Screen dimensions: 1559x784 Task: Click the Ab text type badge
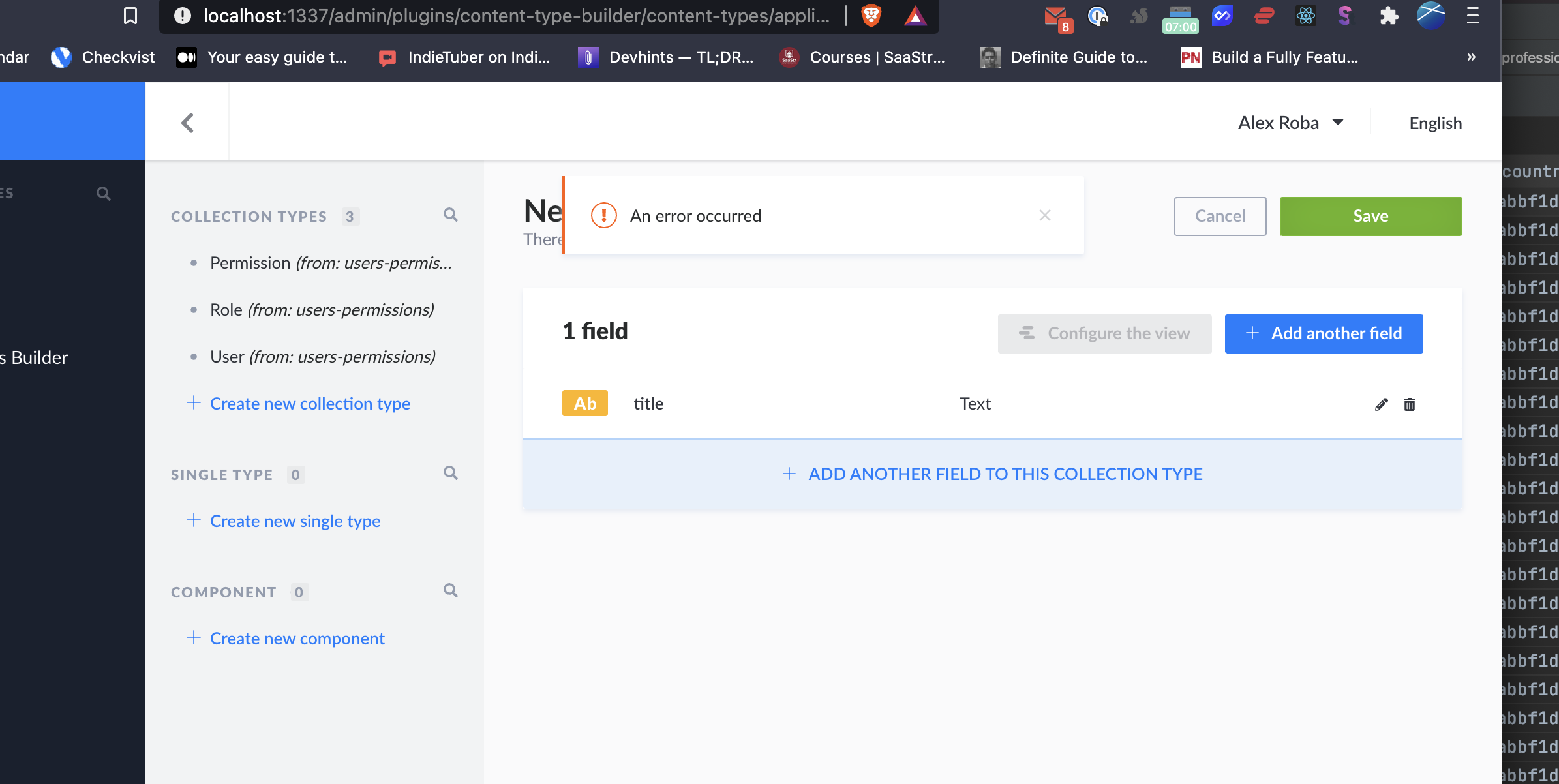(x=585, y=404)
